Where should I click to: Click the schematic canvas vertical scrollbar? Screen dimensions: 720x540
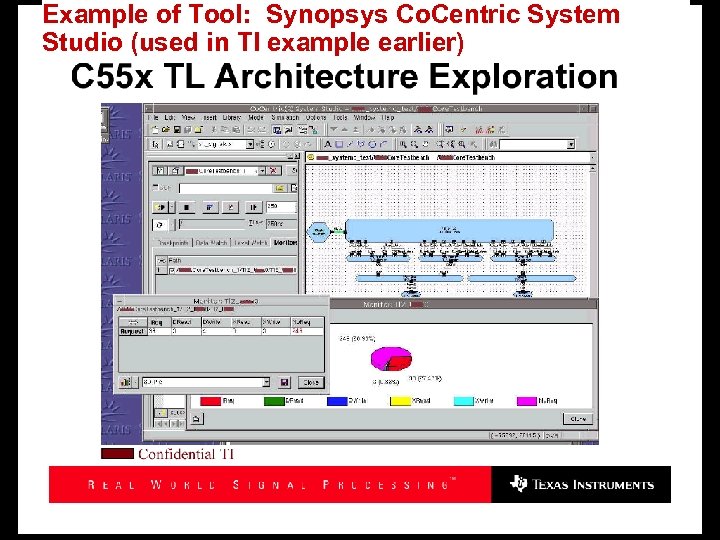click(x=593, y=230)
